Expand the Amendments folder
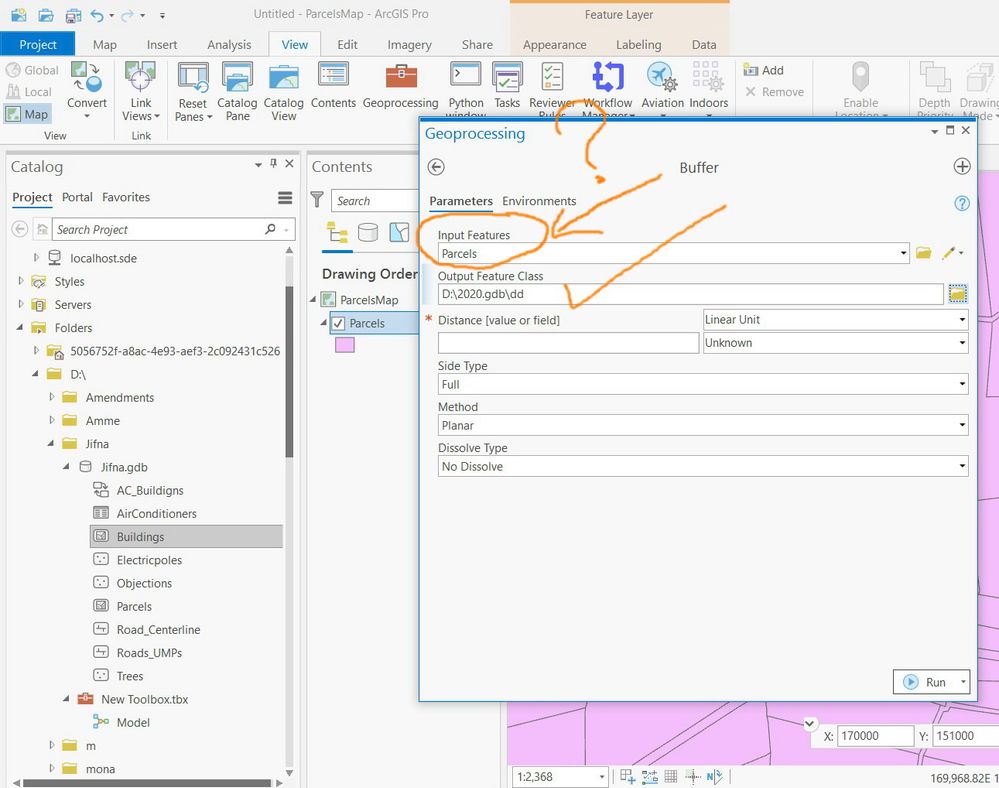 pyautogui.click(x=51, y=397)
